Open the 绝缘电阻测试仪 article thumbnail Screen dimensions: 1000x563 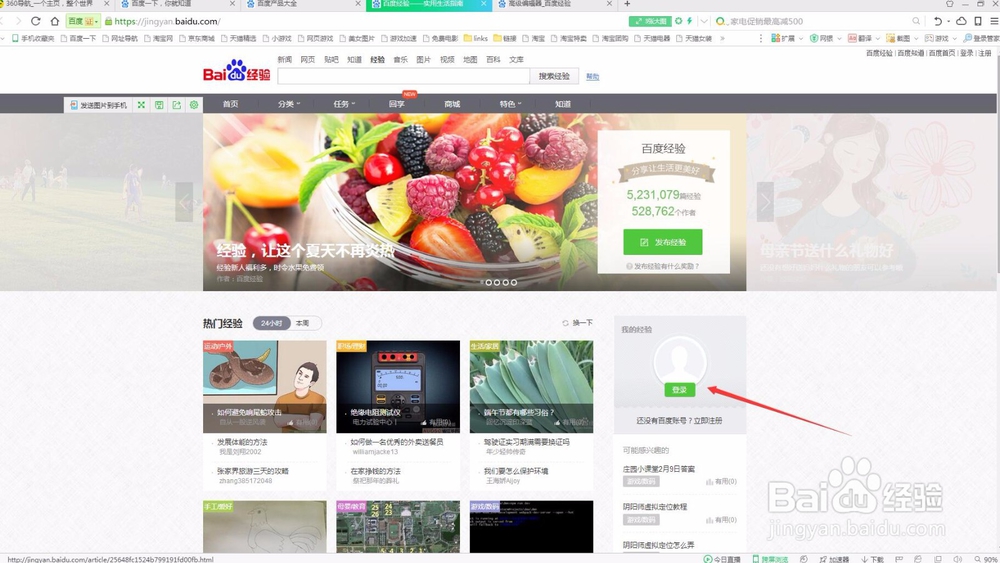(398, 386)
